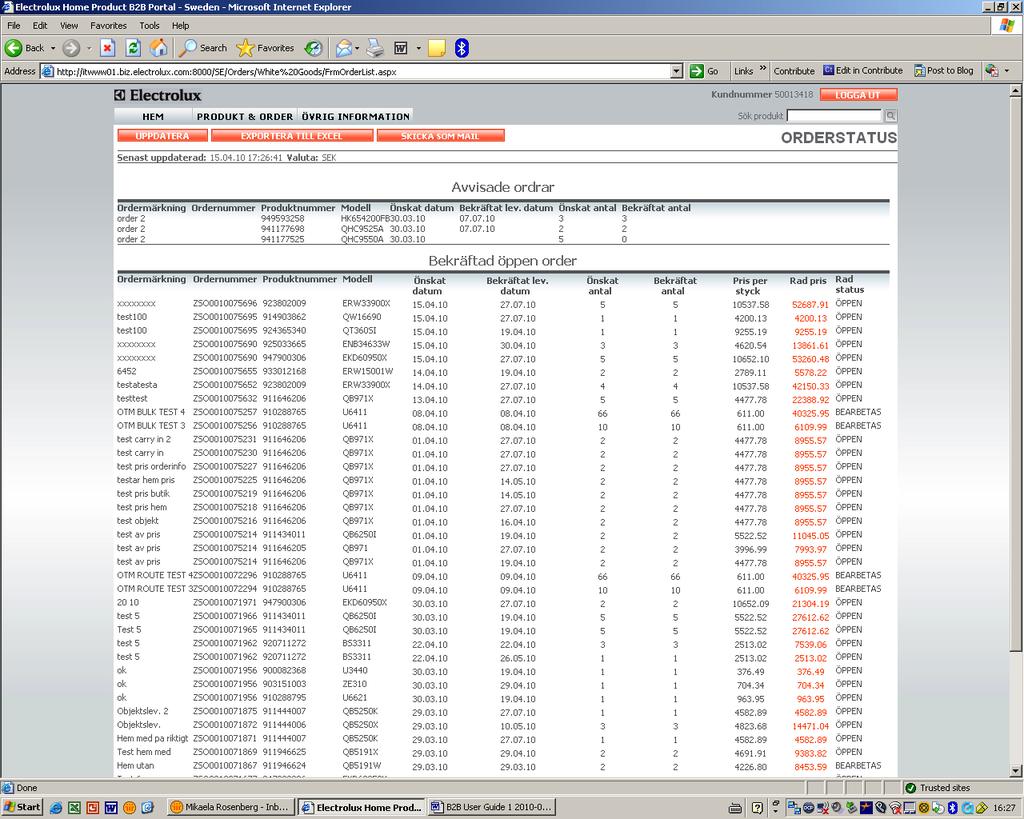Screen dimensions: 1024x819
Task: Click the vertical scrollbar up arrow
Action: pos(1016,91)
